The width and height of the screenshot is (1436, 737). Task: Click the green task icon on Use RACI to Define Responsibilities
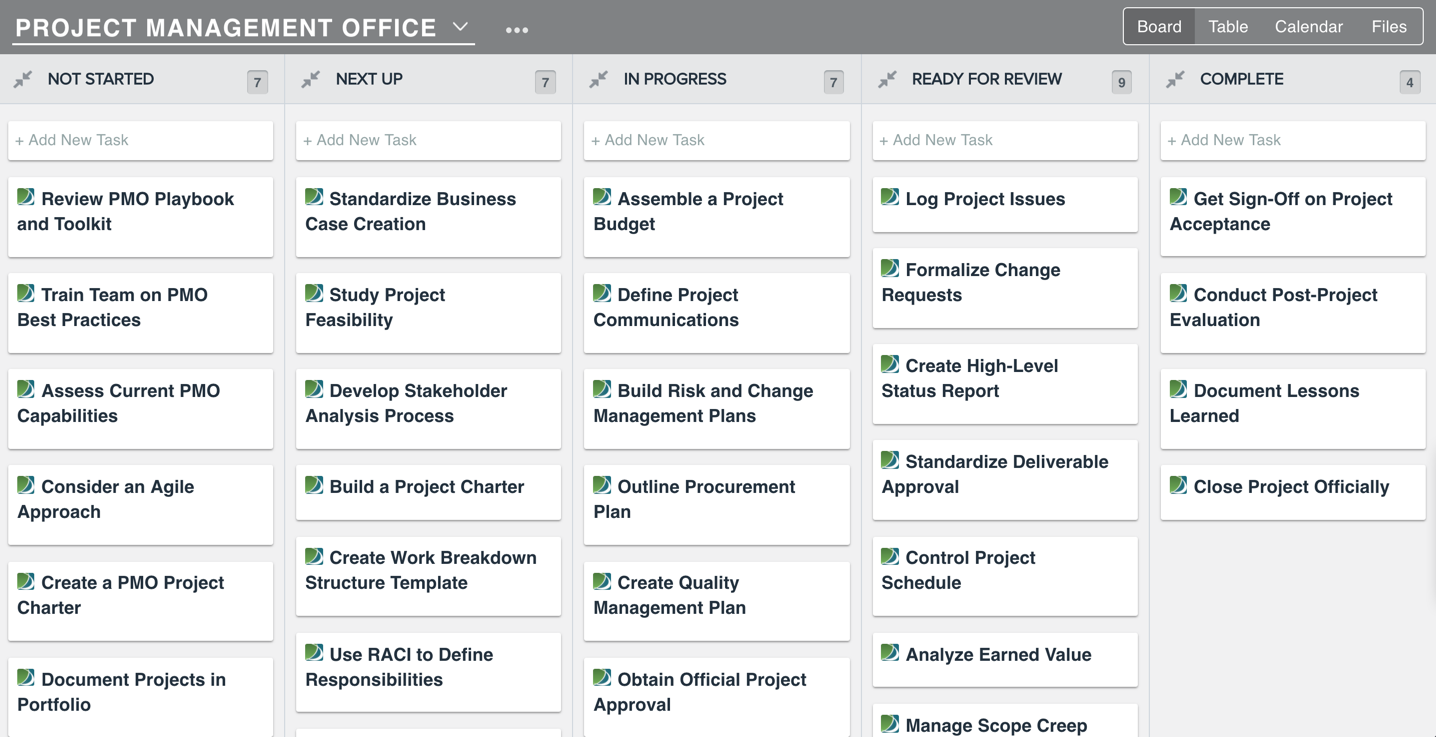pyautogui.click(x=314, y=653)
